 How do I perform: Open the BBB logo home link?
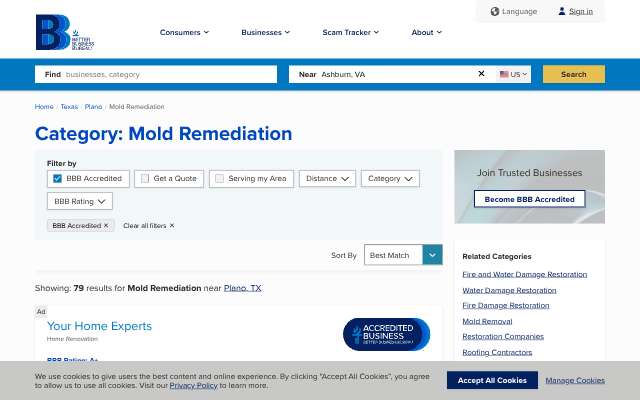(64, 32)
